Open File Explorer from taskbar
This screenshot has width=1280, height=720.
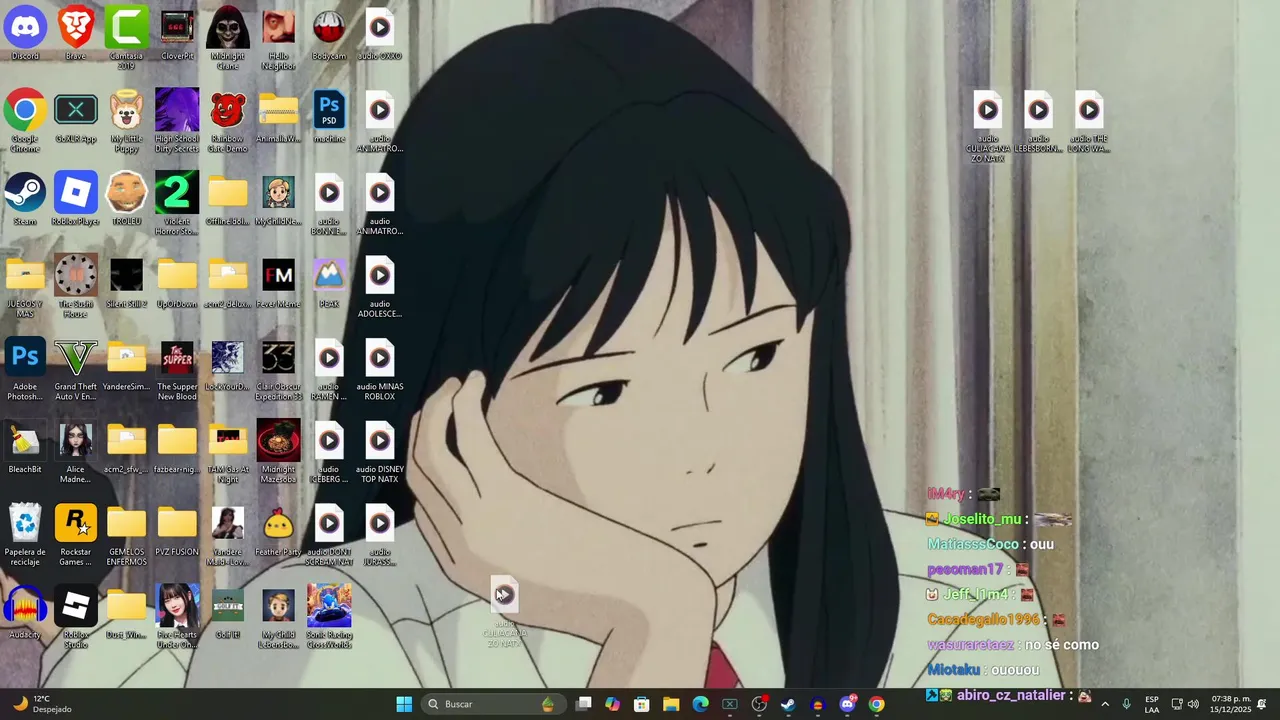[x=671, y=704]
